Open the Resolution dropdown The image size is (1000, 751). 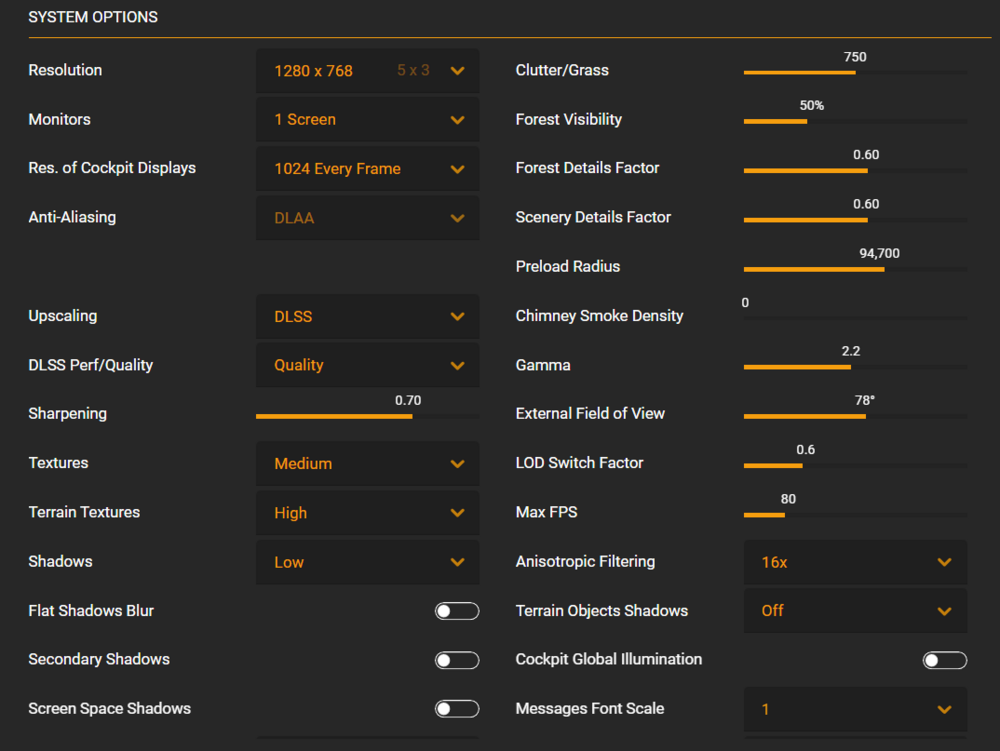click(x=367, y=71)
